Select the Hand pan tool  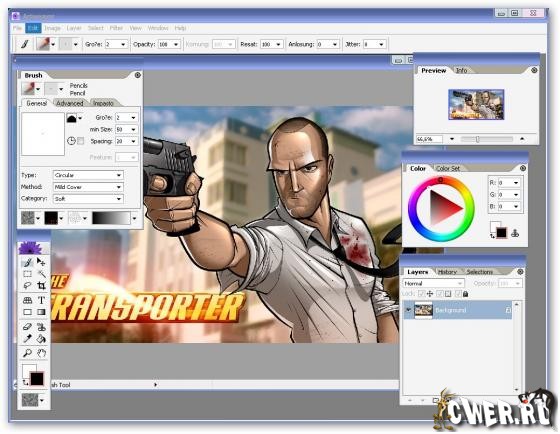(42, 353)
